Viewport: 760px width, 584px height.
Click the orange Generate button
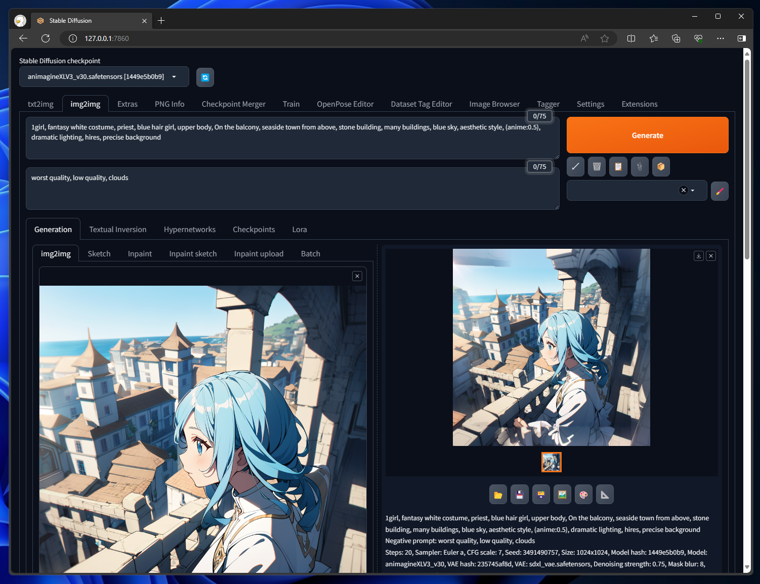(x=648, y=135)
